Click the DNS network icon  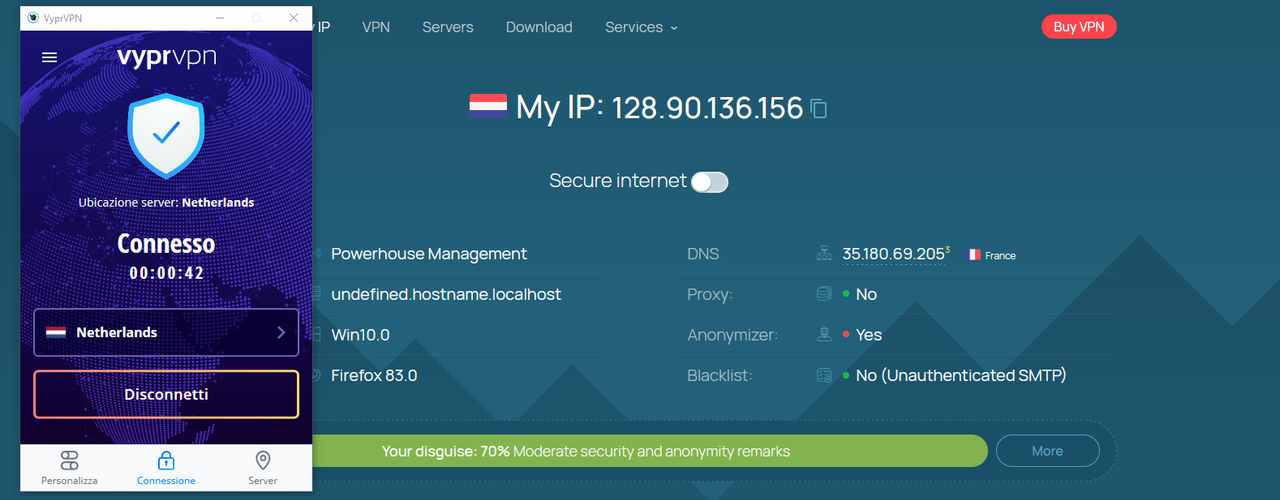pyautogui.click(x=824, y=254)
